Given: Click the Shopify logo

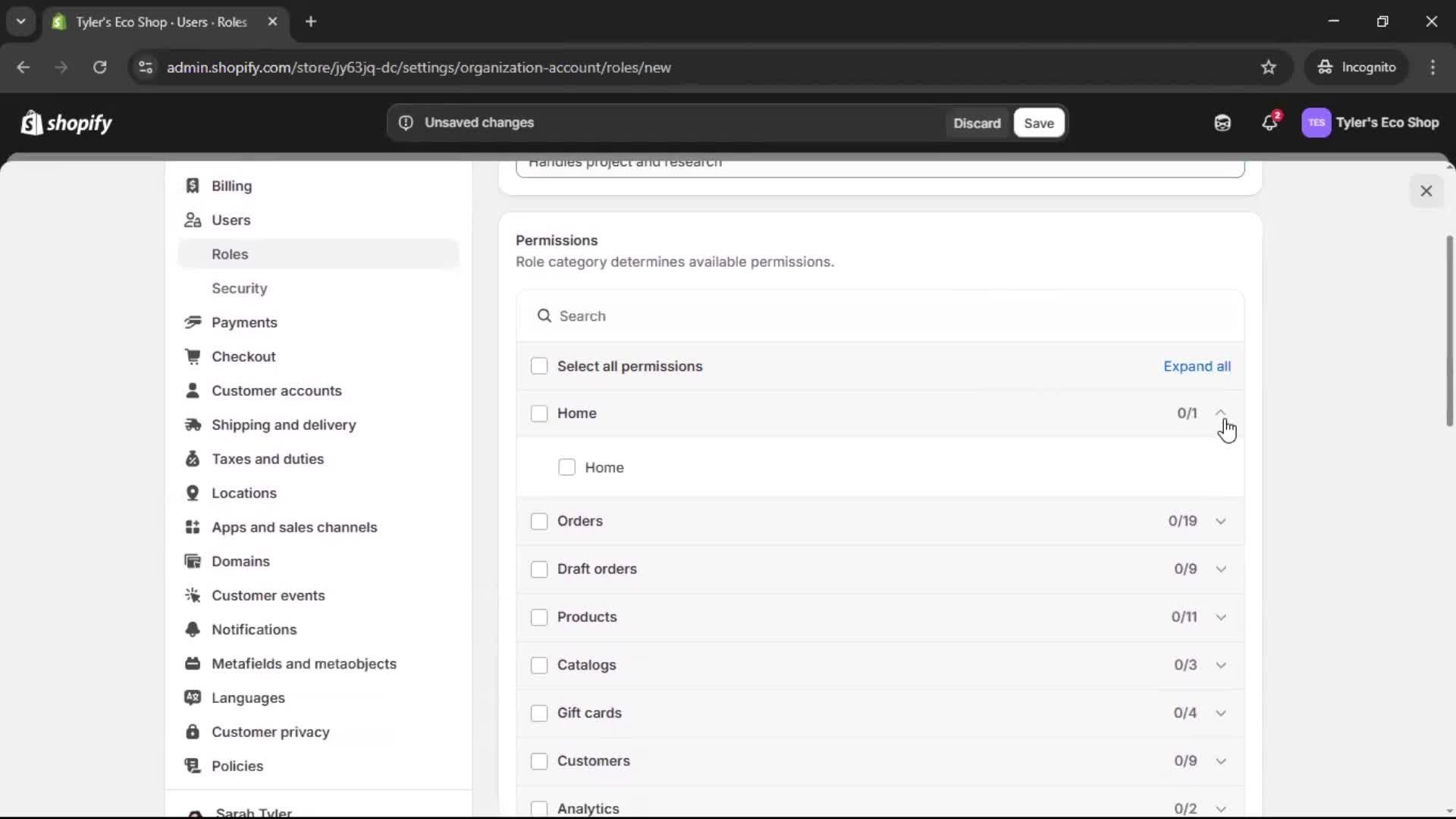Looking at the screenshot, I should click(66, 122).
